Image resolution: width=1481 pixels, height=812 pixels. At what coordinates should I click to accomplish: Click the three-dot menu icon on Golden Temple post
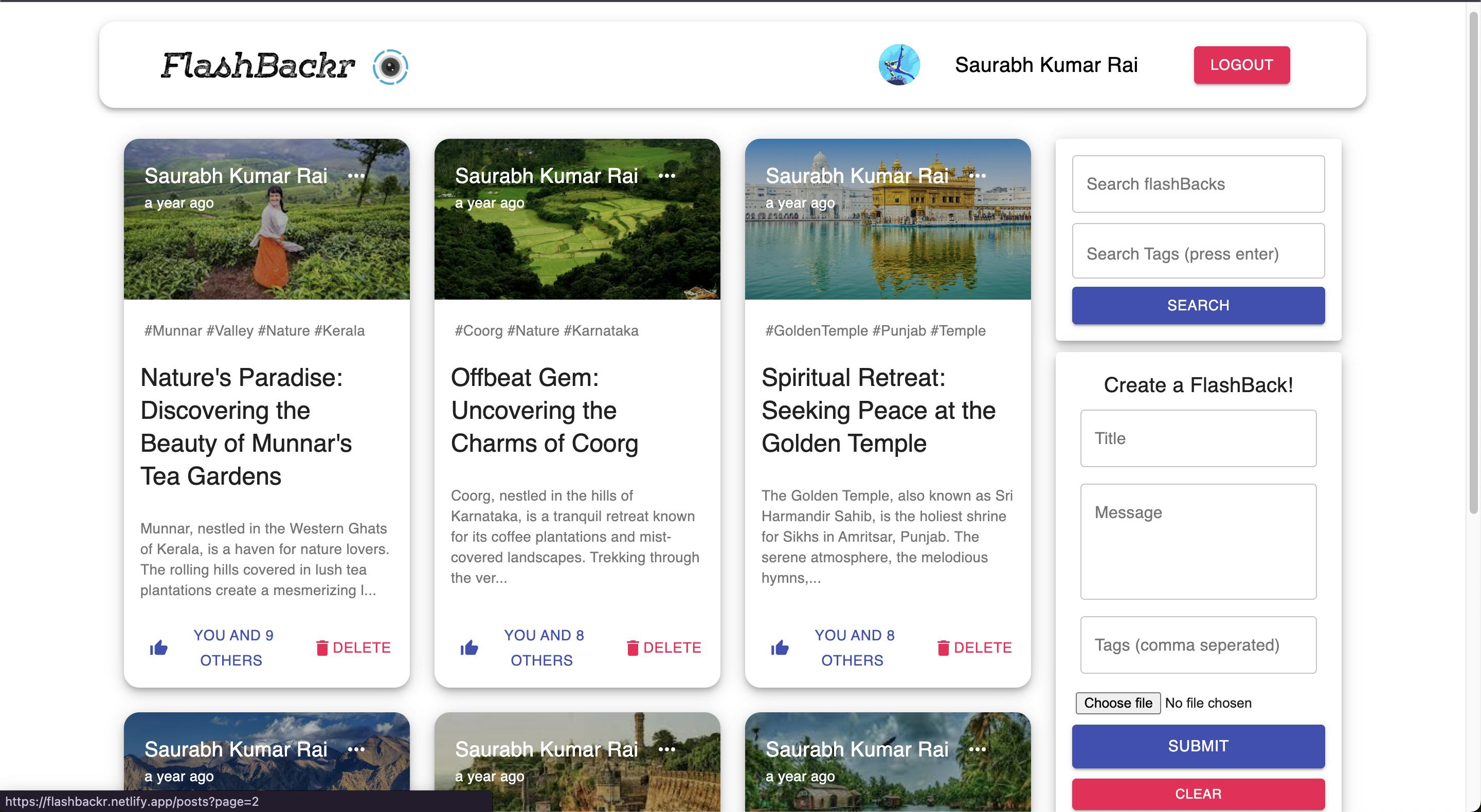(x=978, y=175)
